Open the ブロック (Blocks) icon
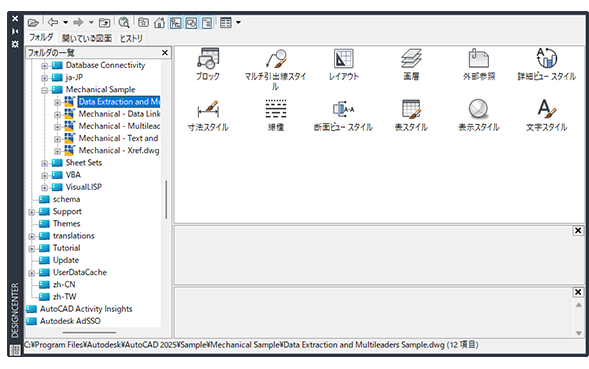Viewport: 589px width, 369px height. 208,64
